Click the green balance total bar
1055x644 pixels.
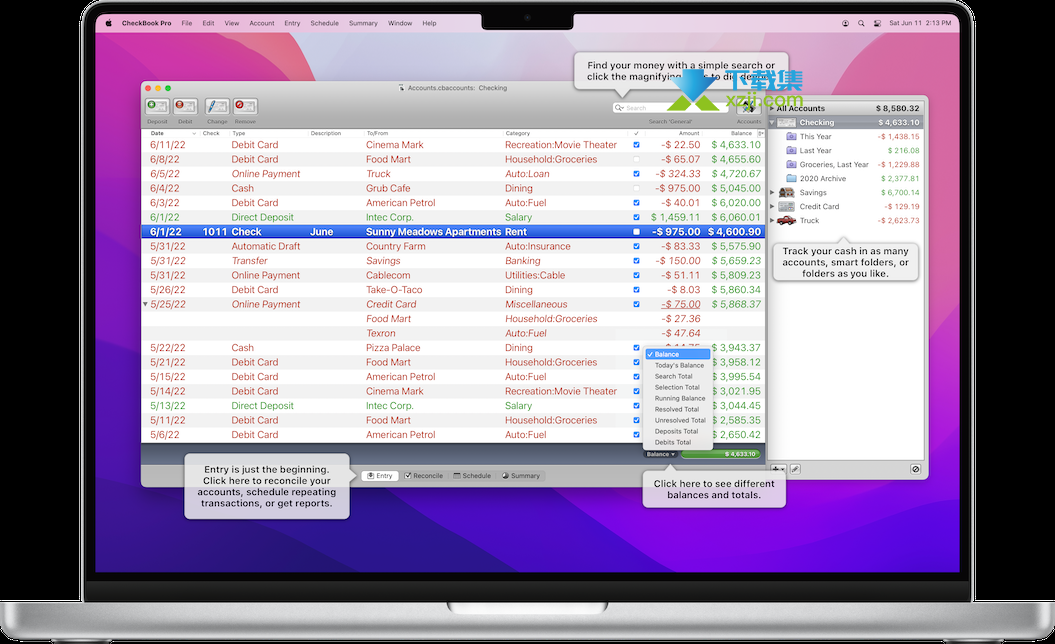pyautogui.click(x=721, y=454)
